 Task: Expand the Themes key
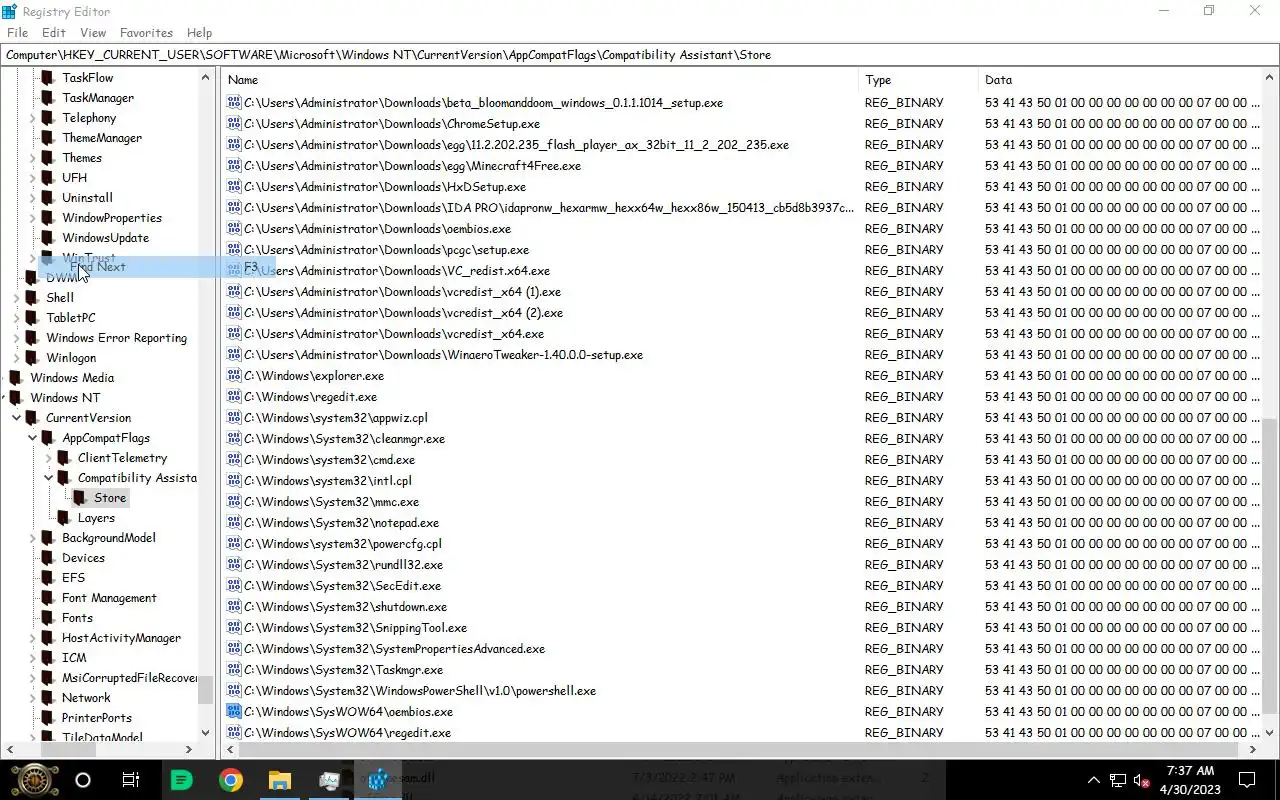[x=32, y=158]
